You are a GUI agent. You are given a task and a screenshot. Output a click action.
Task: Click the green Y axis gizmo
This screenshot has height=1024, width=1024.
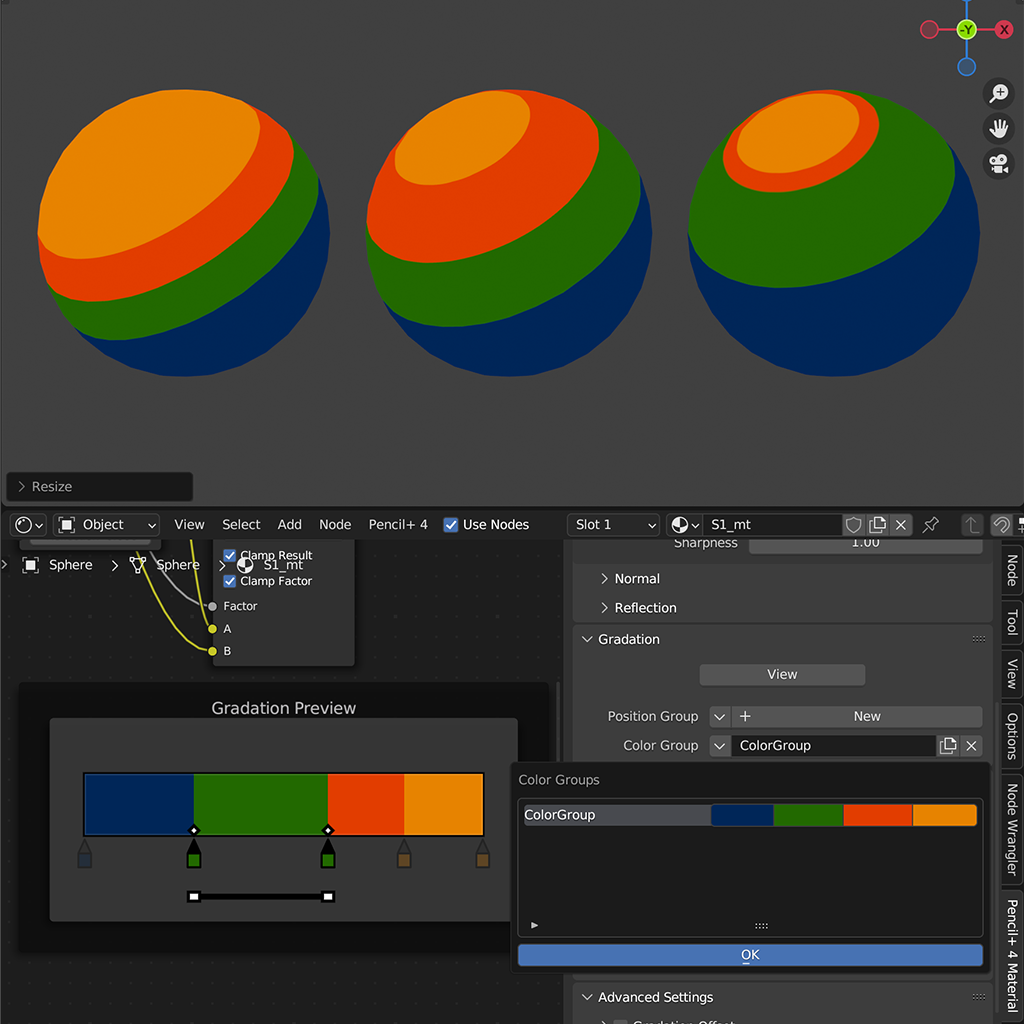coord(966,30)
